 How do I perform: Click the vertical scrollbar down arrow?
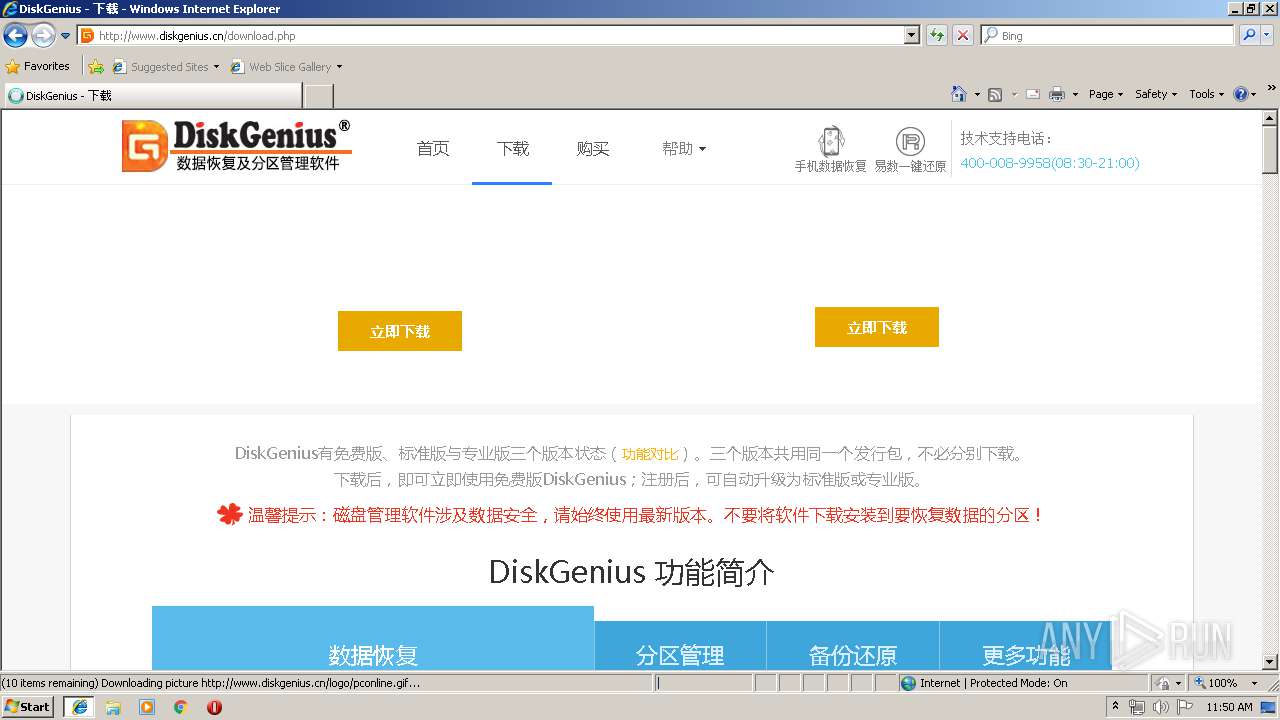(1270, 661)
